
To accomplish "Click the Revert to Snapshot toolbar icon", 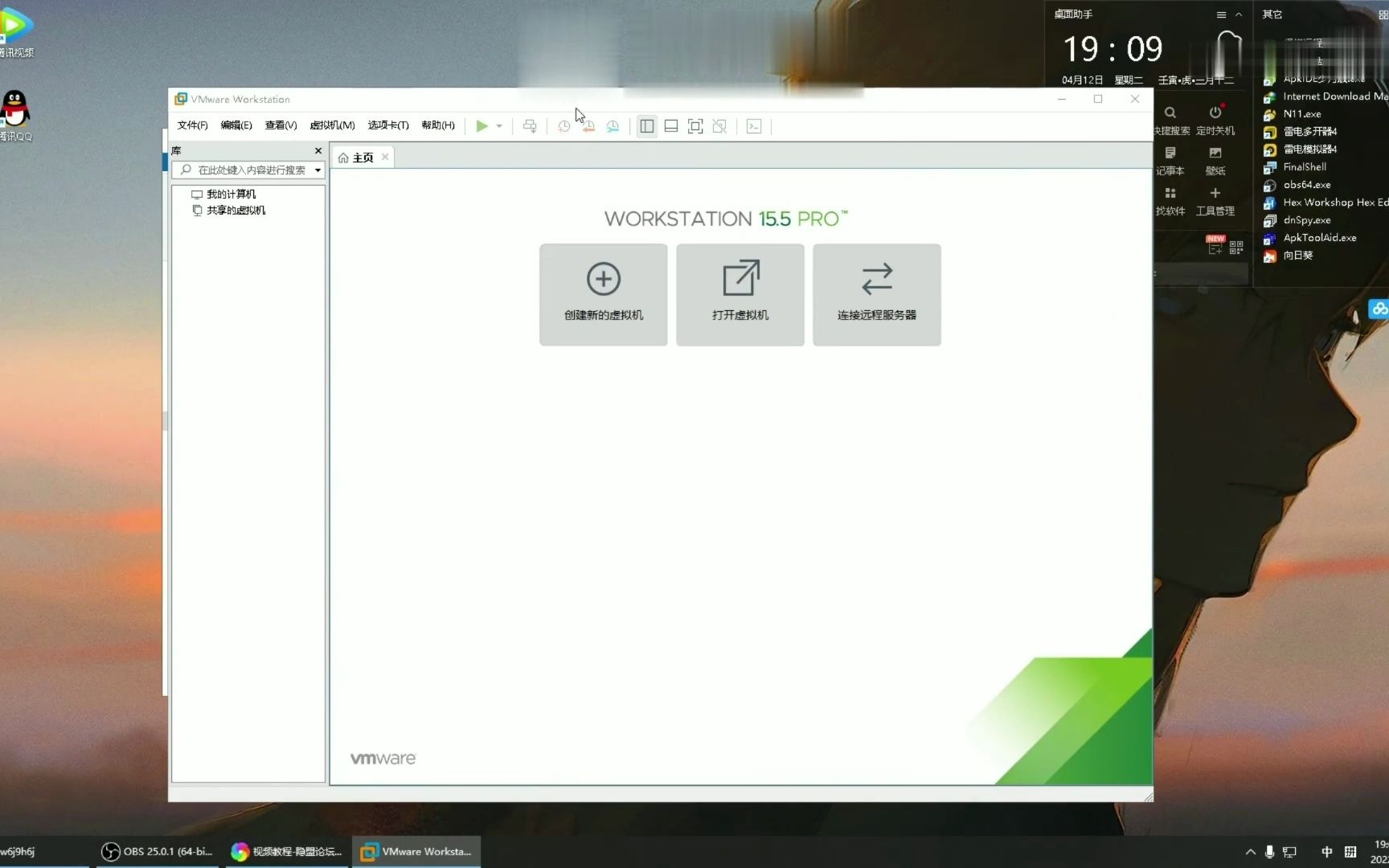I will (588, 126).
